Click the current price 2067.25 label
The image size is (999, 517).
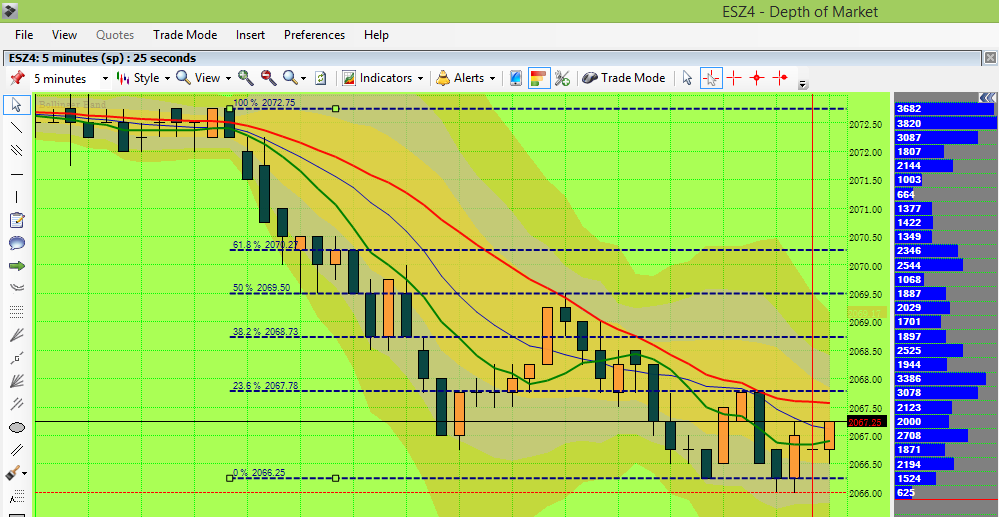pyautogui.click(x=867, y=422)
